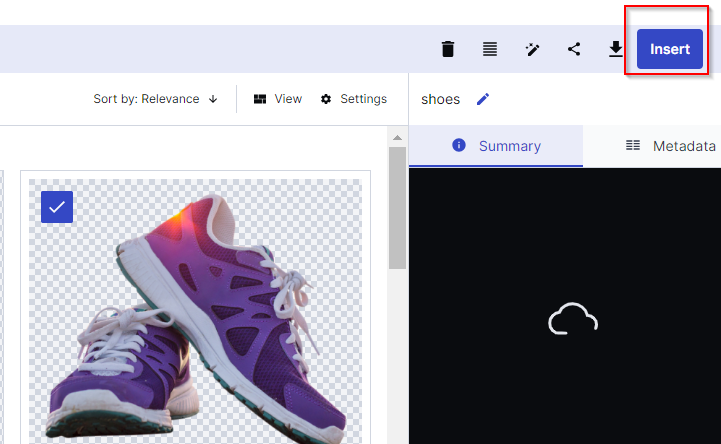Open the View layout options

click(278, 99)
